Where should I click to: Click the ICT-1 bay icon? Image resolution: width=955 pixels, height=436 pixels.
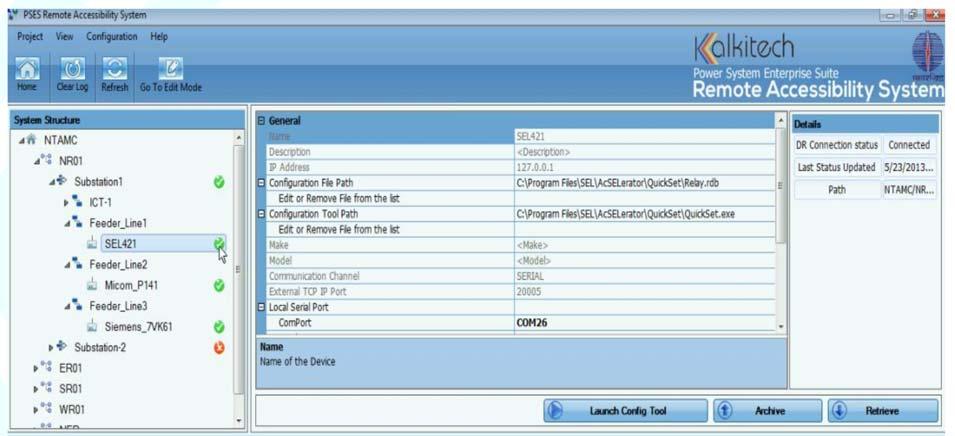point(77,202)
